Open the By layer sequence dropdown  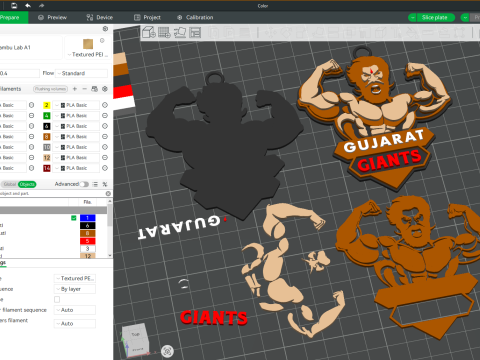pyautogui.click(x=75, y=289)
